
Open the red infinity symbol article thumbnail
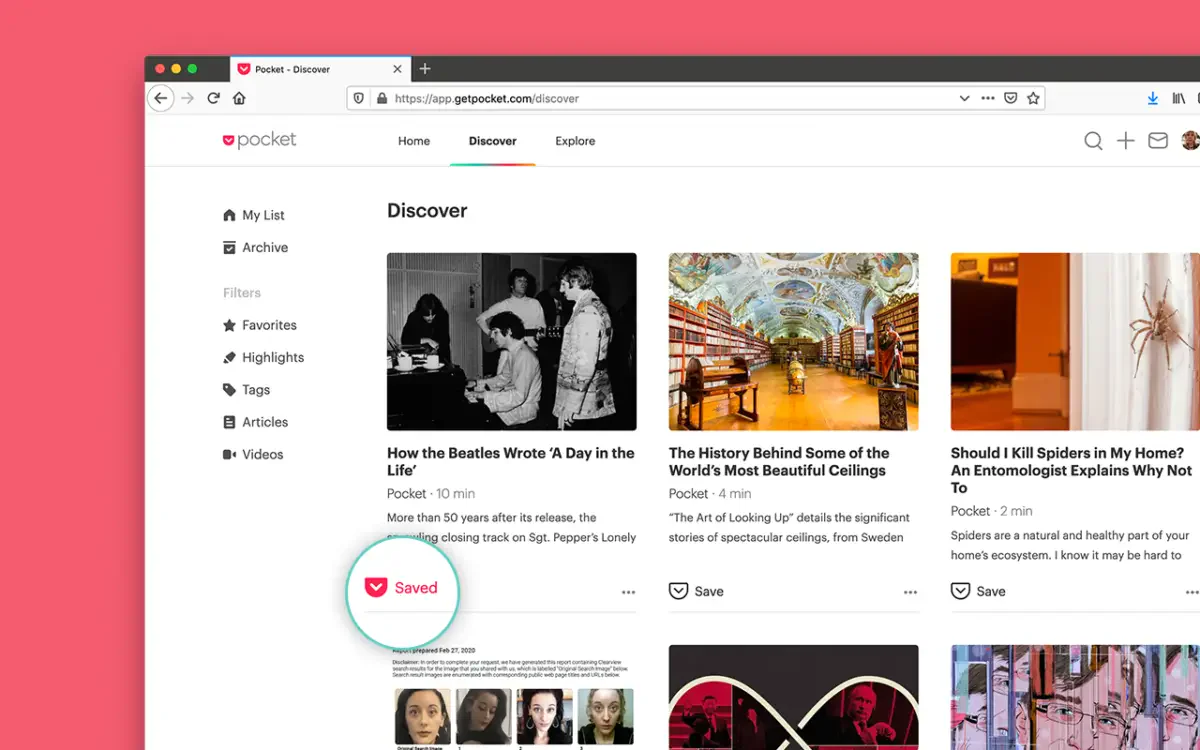point(794,697)
